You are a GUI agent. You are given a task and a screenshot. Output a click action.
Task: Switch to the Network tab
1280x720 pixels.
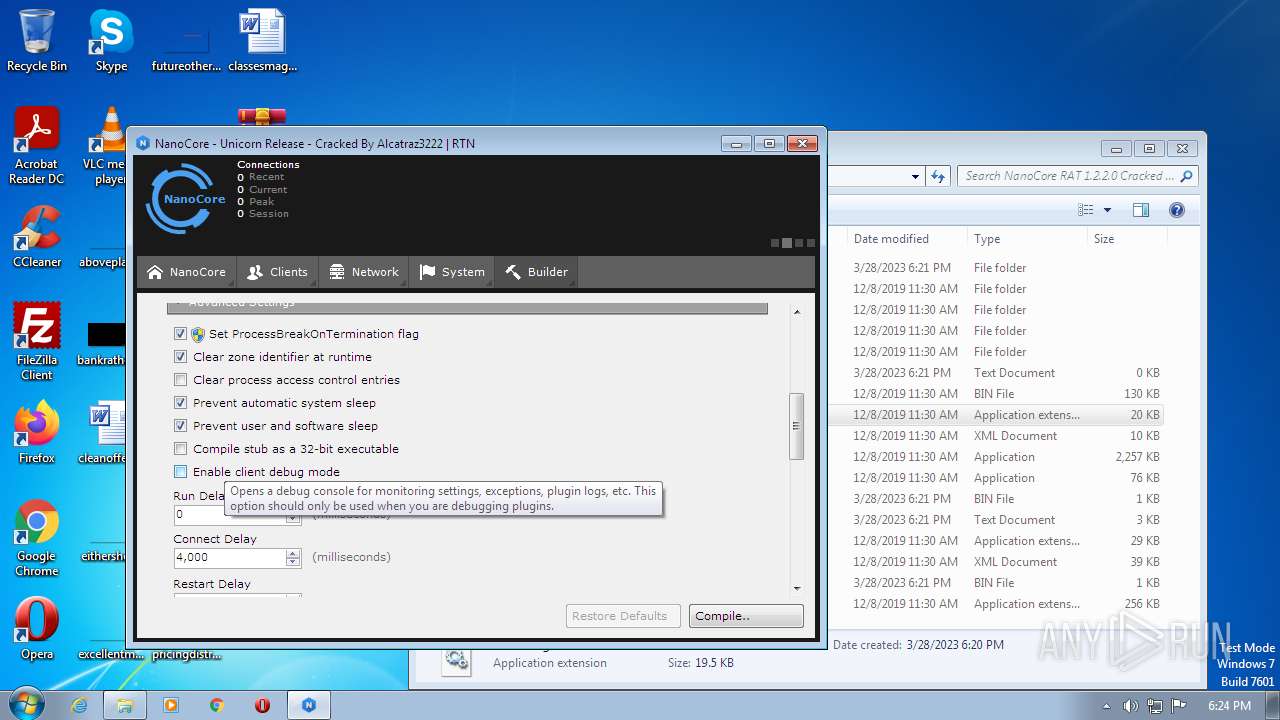(363, 272)
